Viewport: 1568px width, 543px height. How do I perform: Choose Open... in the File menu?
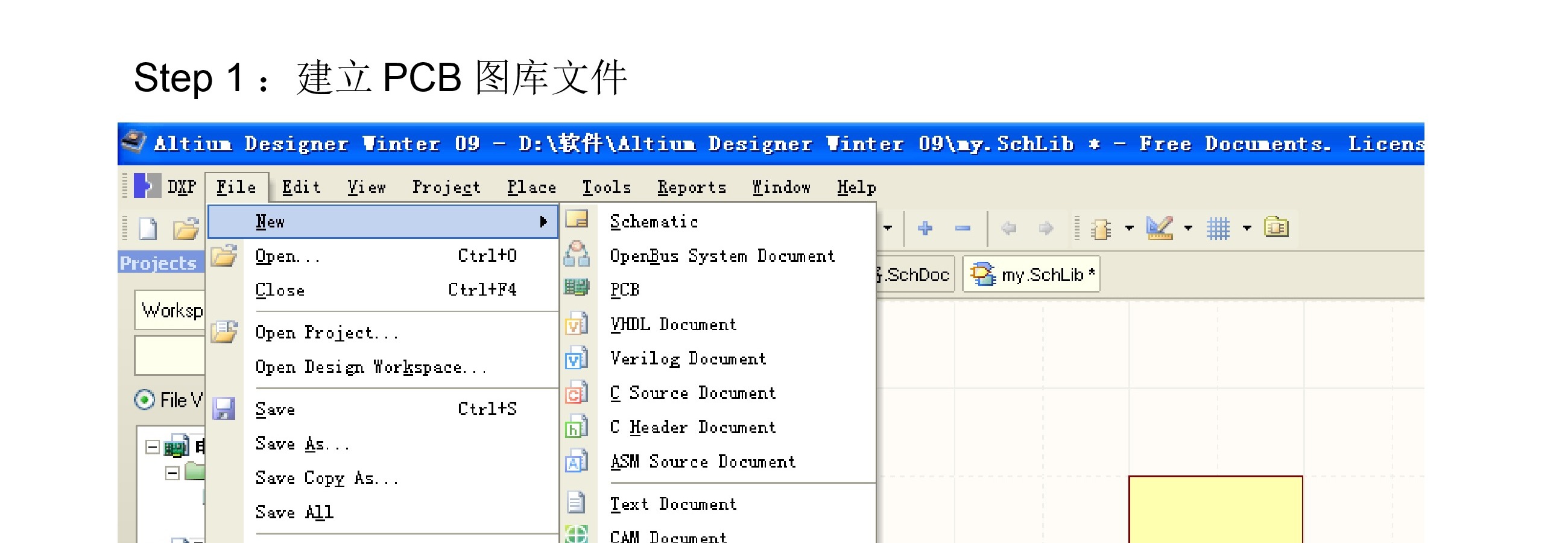383,256
